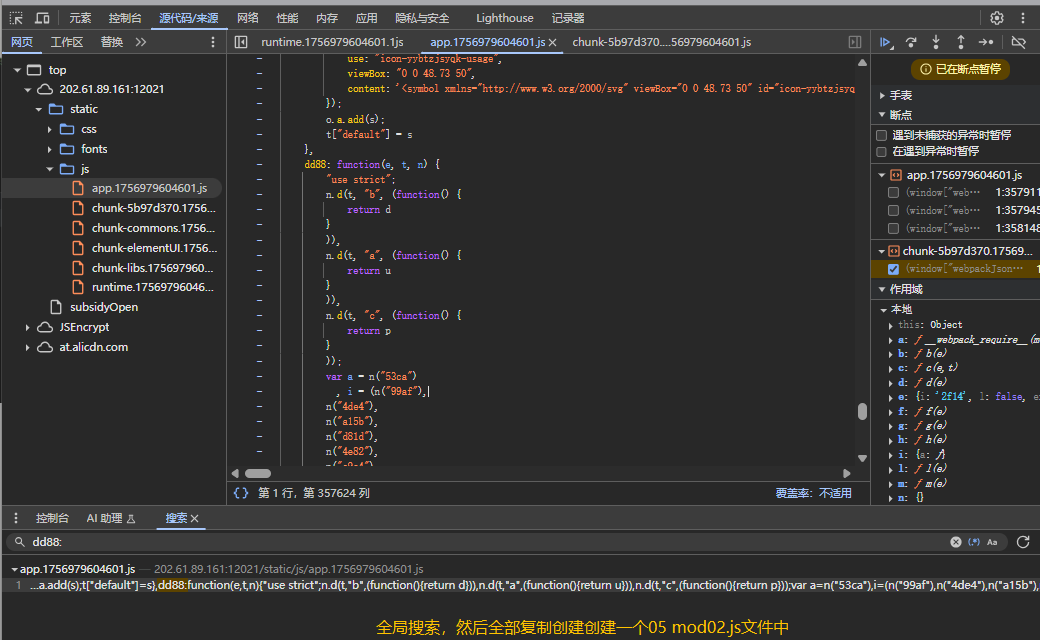Step into next function call
The image size is (1040, 640).
(936, 42)
